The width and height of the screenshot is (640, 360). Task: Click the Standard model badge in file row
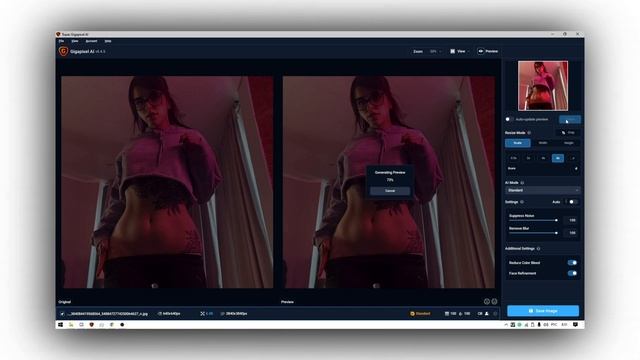420,314
